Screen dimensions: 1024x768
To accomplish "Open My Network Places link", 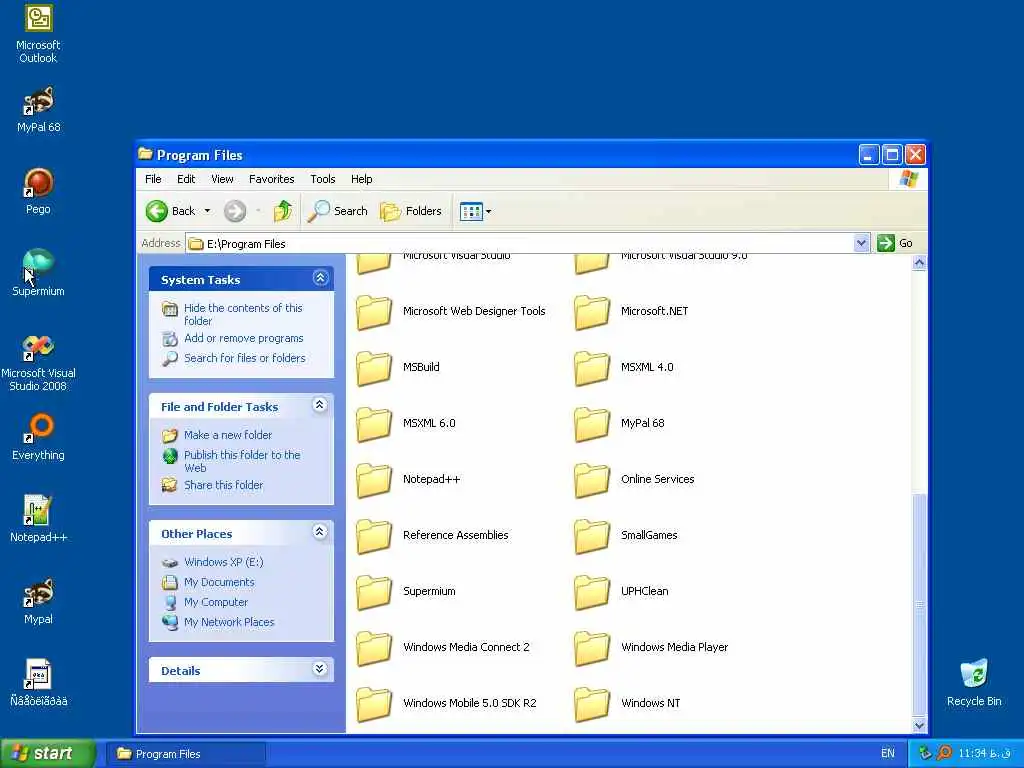I will [x=229, y=622].
